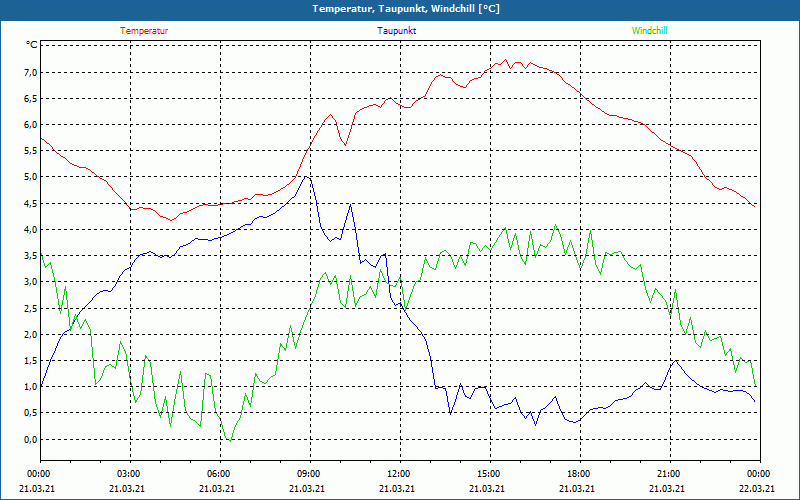Click the 1,5 value on the y-axis

point(32,361)
